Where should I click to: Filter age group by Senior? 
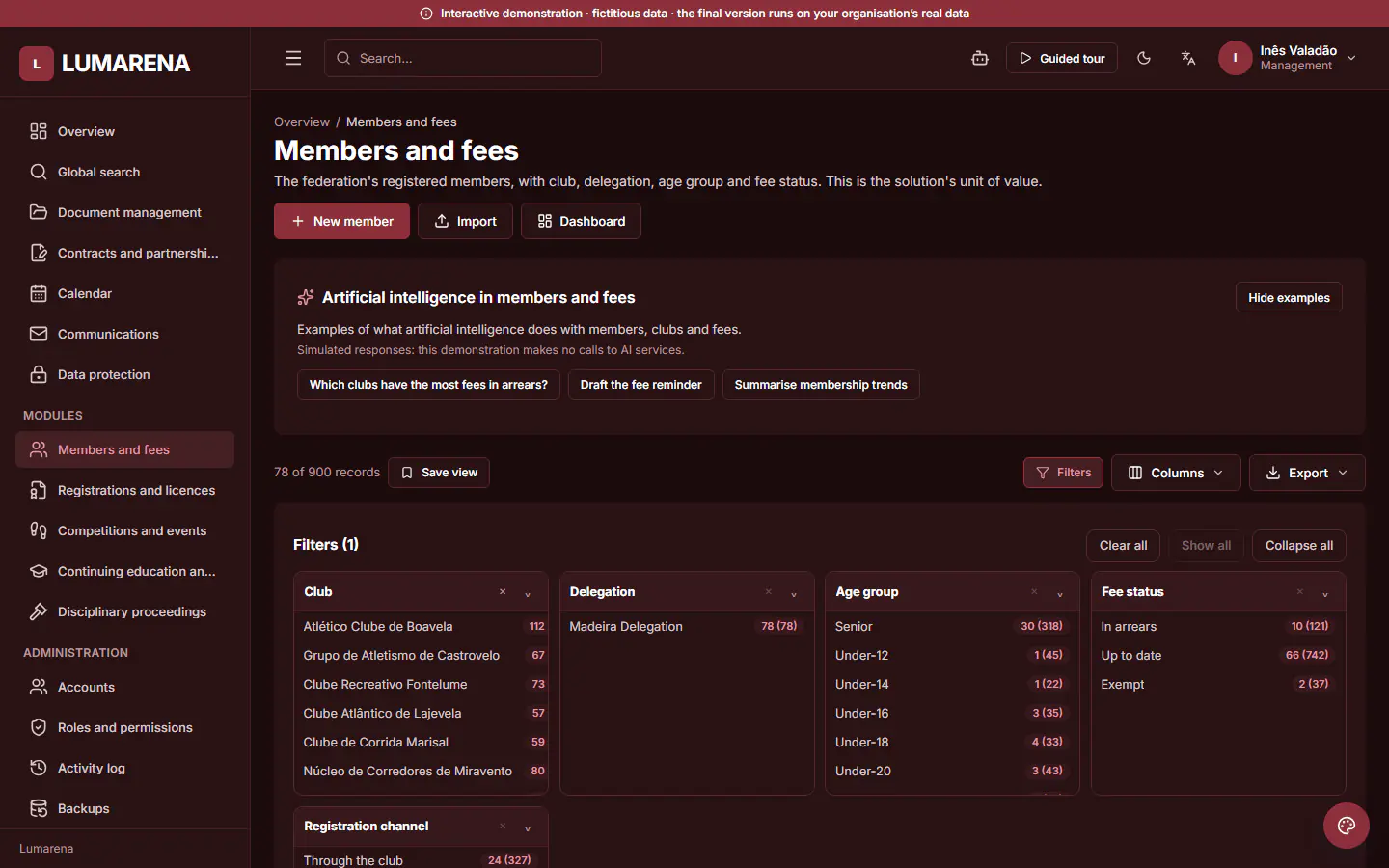tap(952, 626)
